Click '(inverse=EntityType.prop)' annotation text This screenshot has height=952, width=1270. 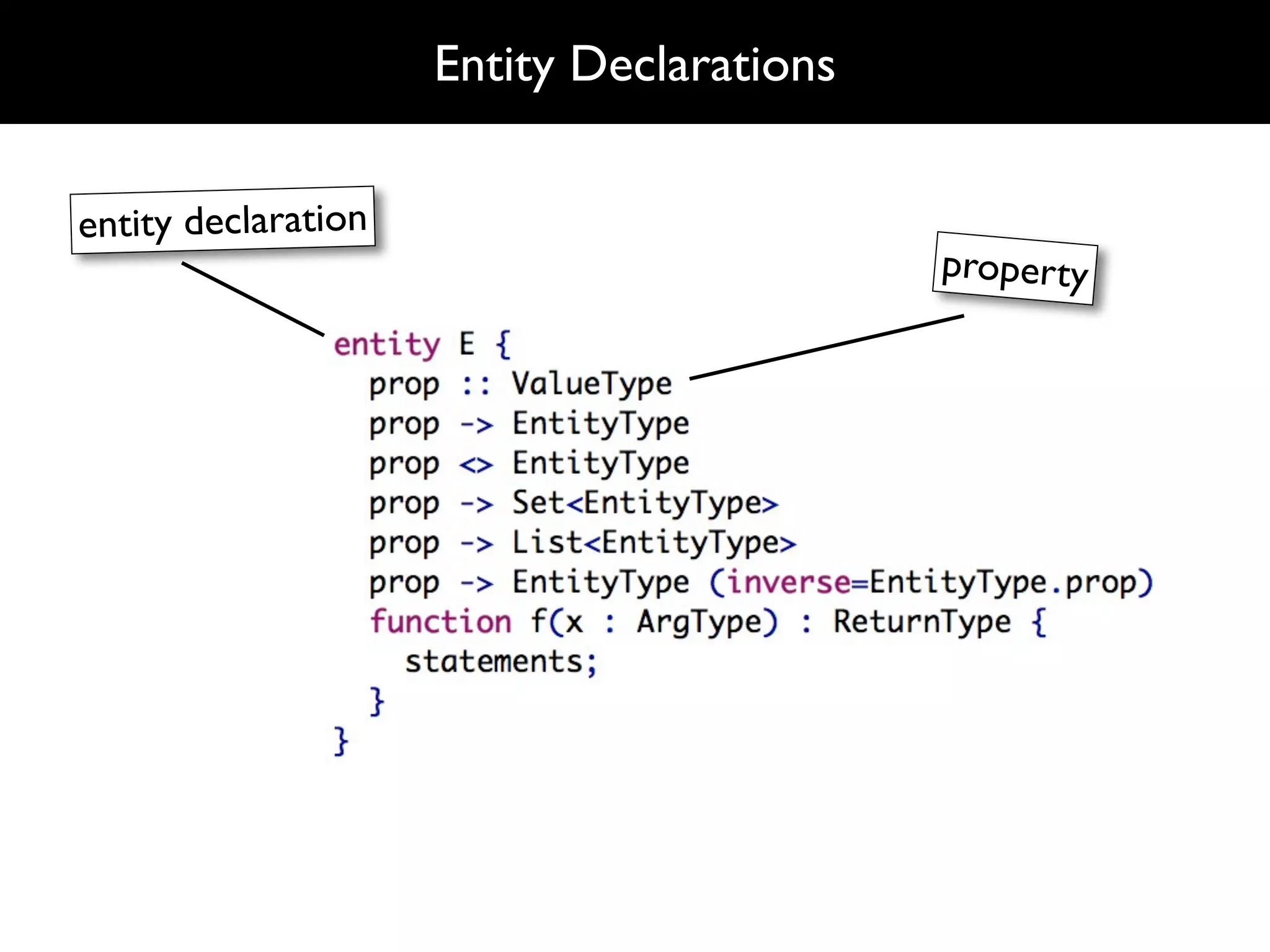(x=931, y=583)
